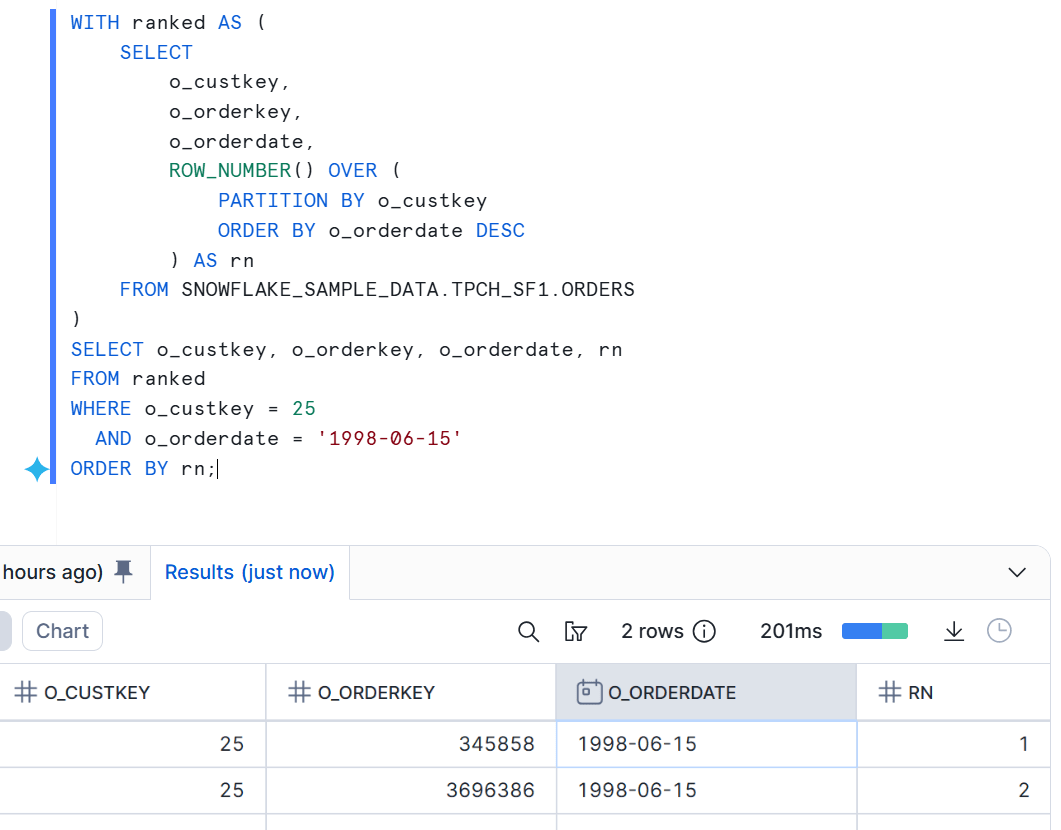Image resolution: width=1061 pixels, height=830 pixels.
Task: Click the info icon next to 2 rows
Action: (x=705, y=631)
